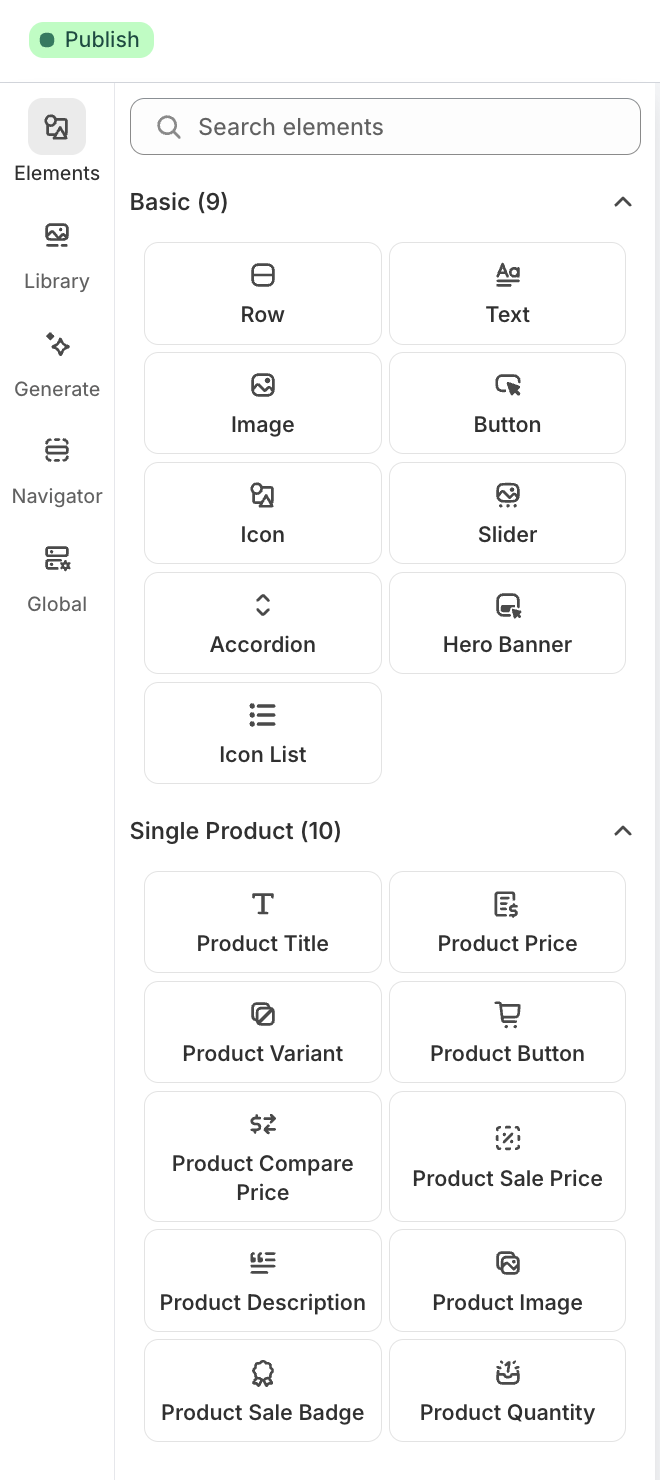Add the Image element
660x1480 pixels.
262,403
